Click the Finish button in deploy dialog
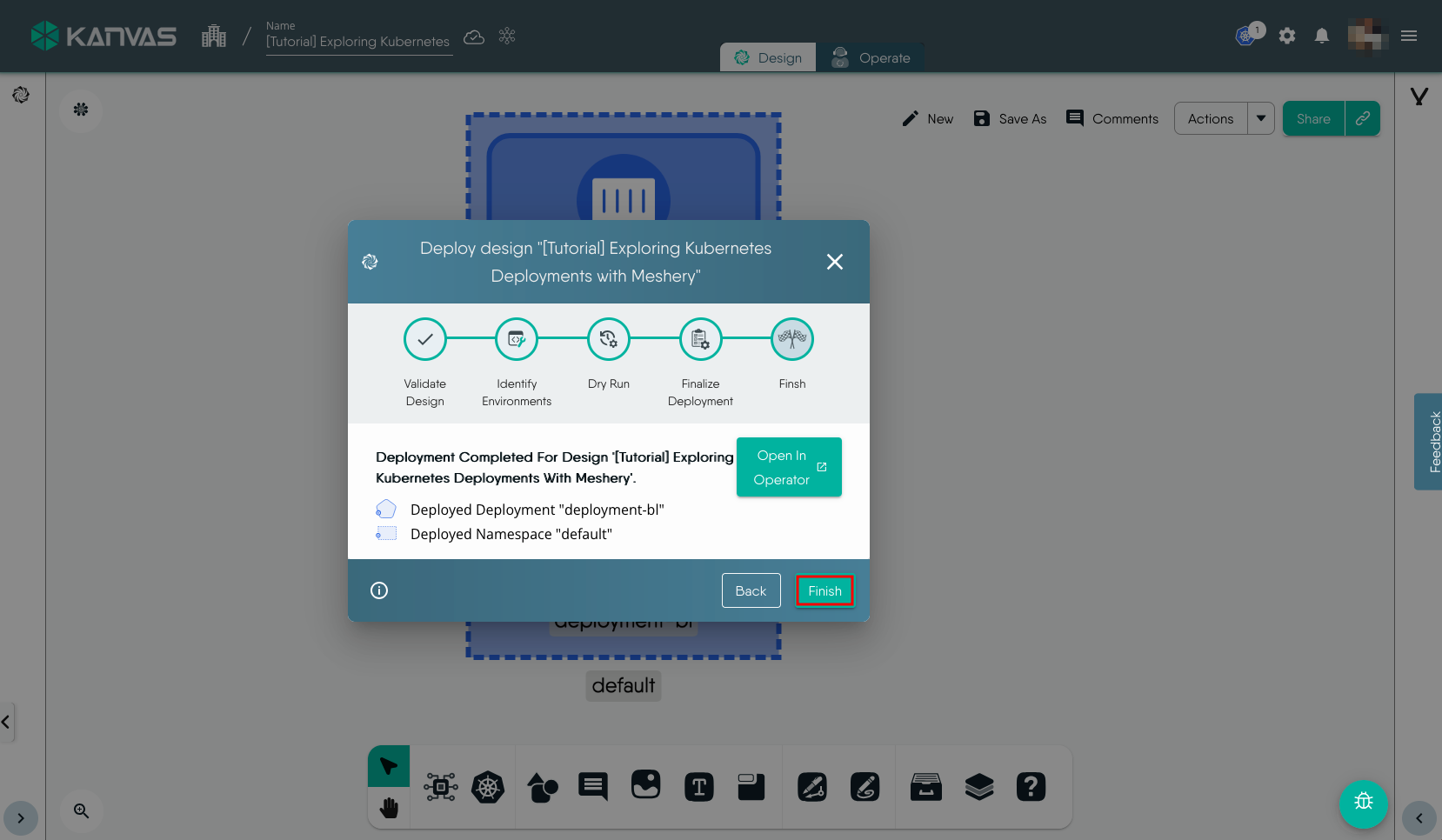This screenshot has width=1442, height=840. tap(824, 591)
